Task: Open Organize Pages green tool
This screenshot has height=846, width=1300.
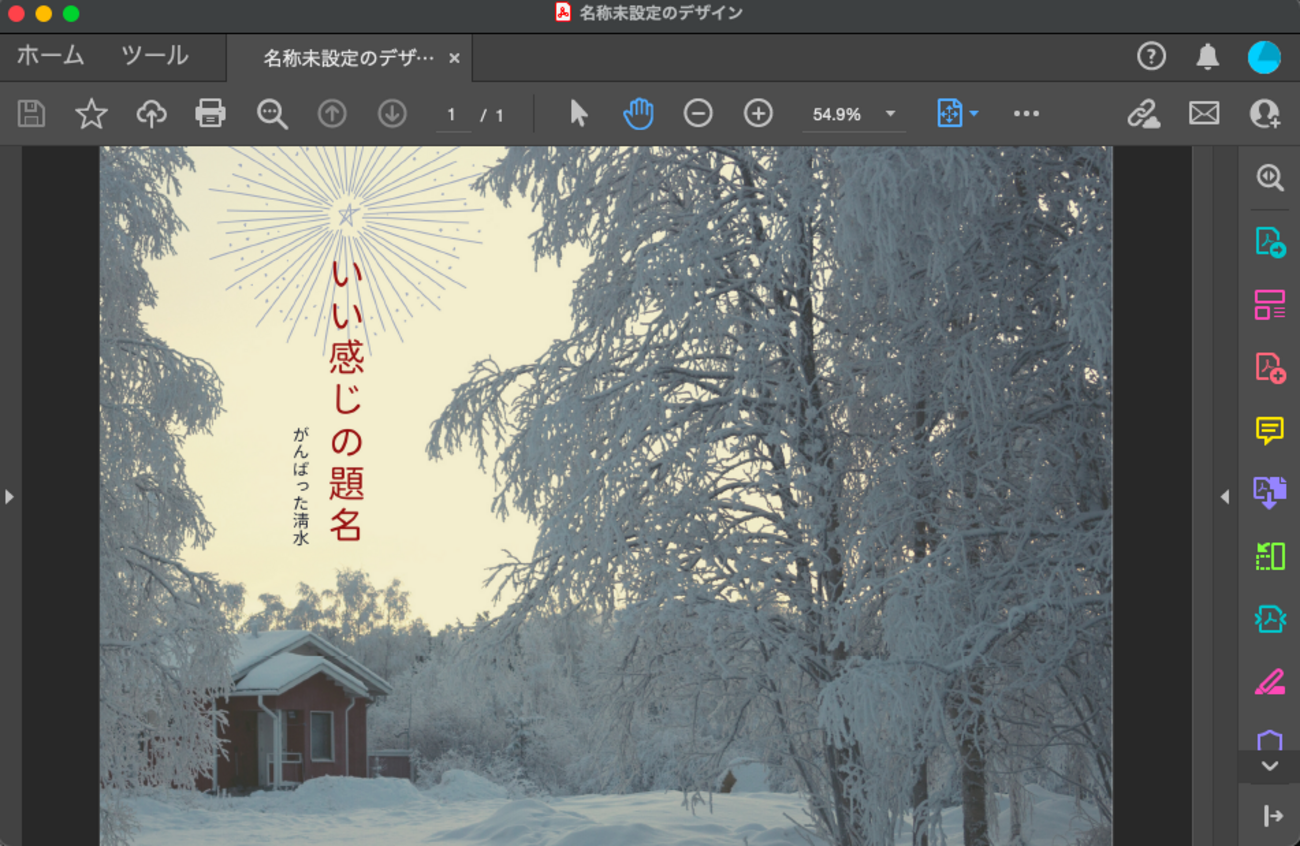Action: [x=1270, y=556]
